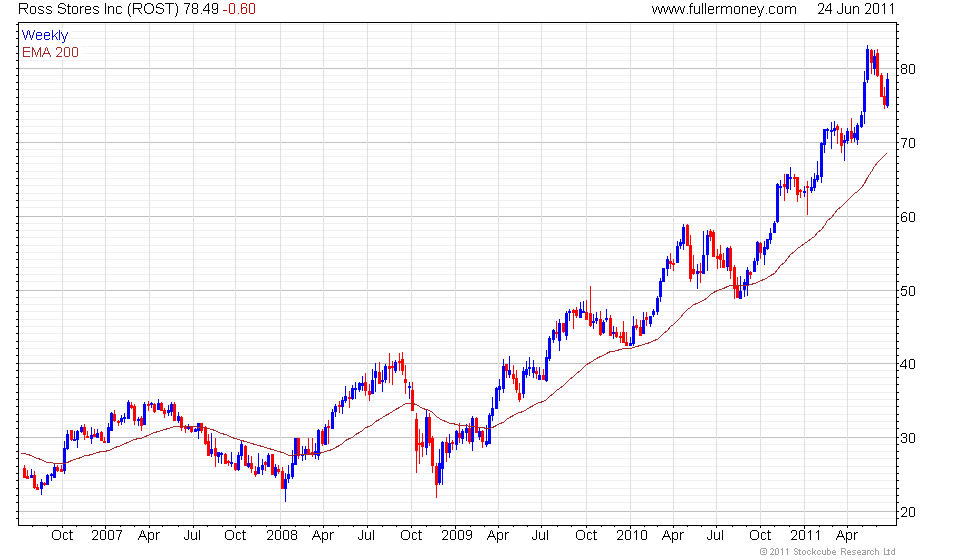Click the 2007 year axis label
The image size is (980, 560).
107,535
